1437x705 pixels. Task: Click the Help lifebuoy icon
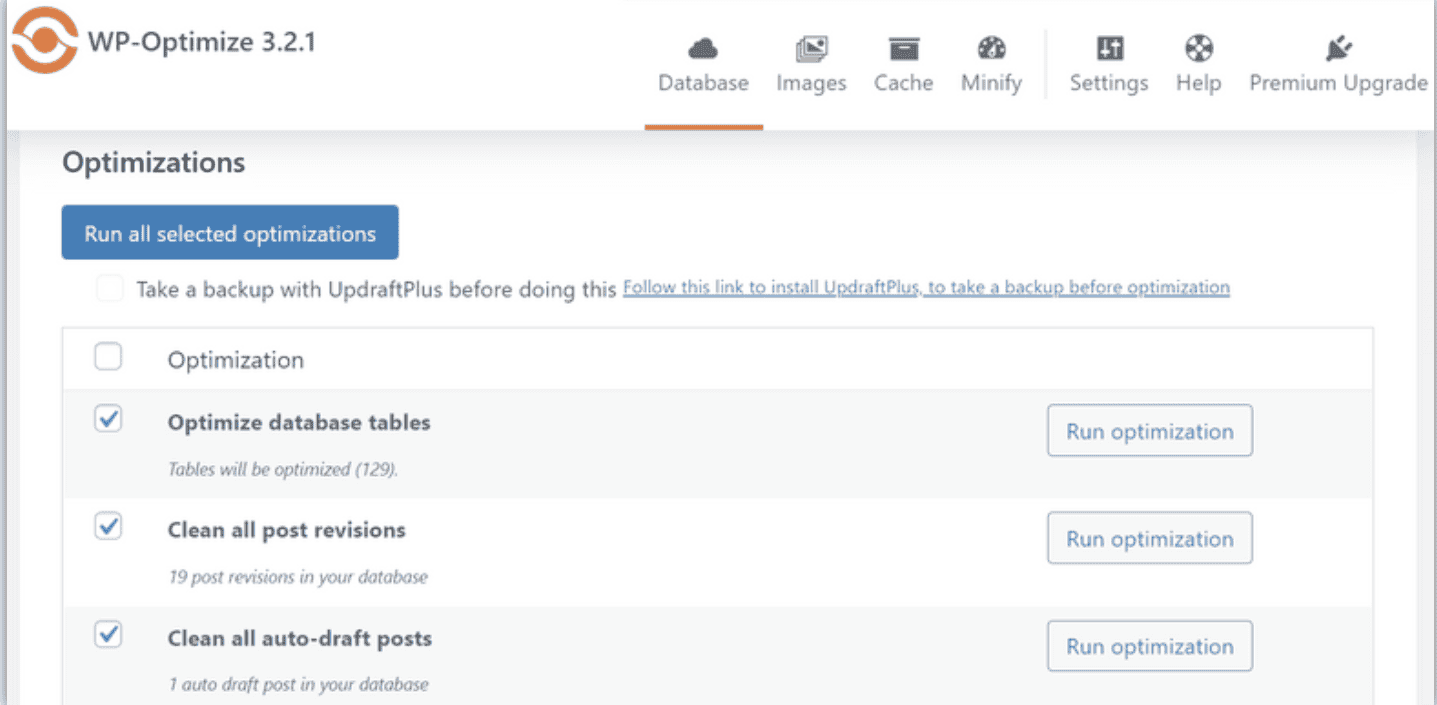(x=1198, y=47)
